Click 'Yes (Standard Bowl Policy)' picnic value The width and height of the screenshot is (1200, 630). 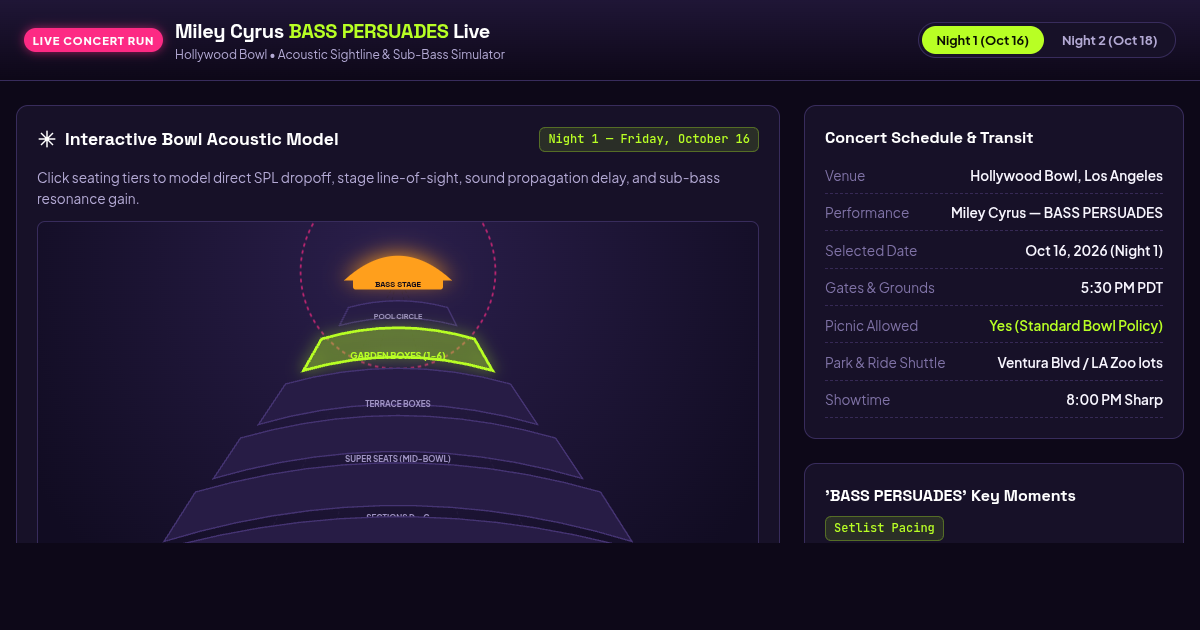[x=1076, y=326]
